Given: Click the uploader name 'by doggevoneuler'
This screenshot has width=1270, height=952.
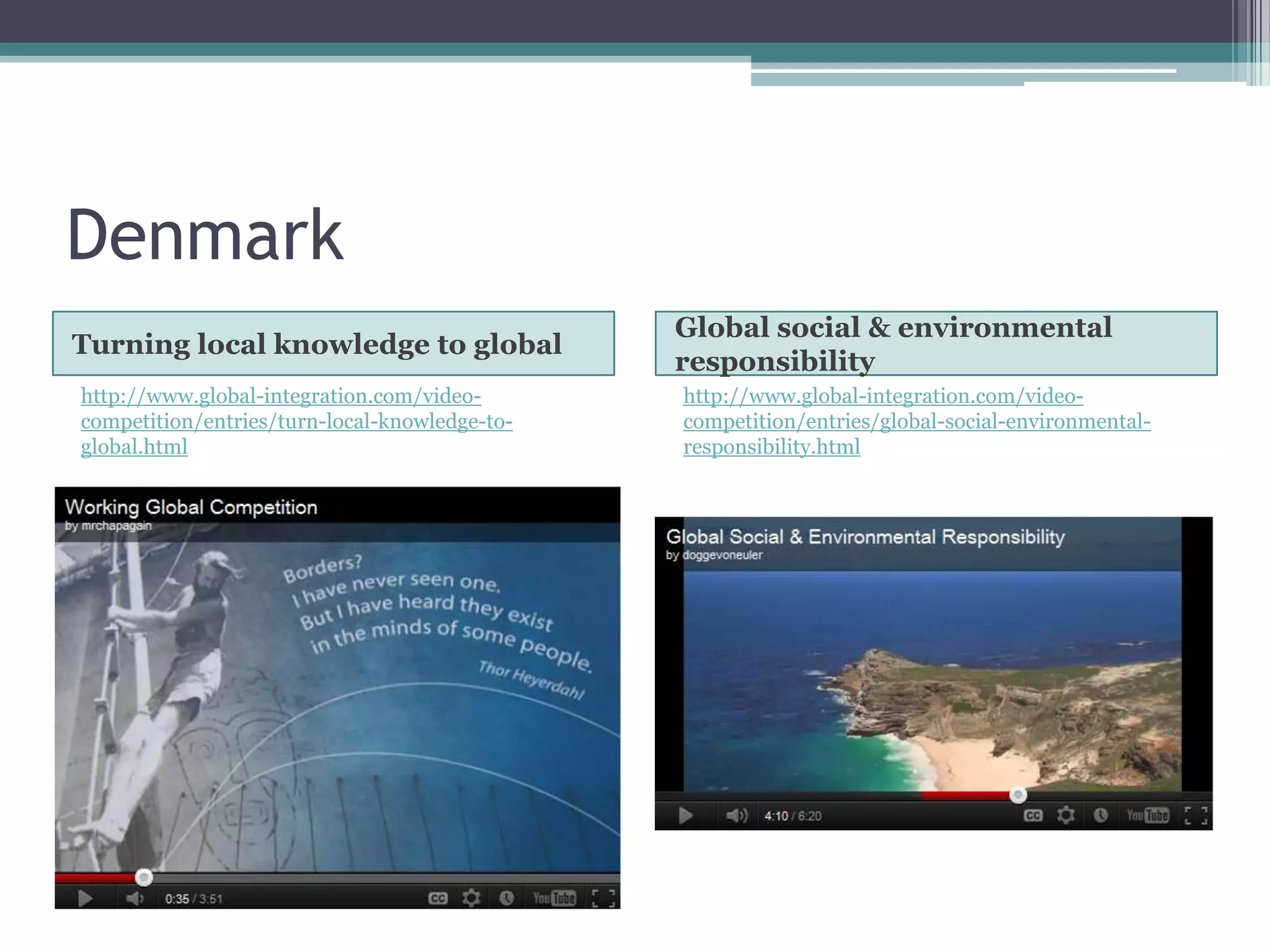Looking at the screenshot, I should (x=714, y=555).
